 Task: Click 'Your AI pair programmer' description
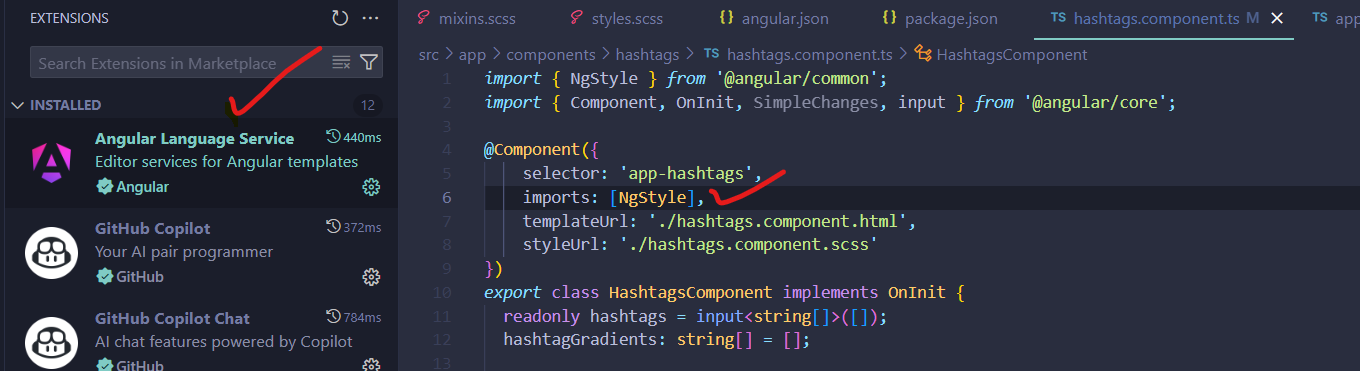(184, 252)
